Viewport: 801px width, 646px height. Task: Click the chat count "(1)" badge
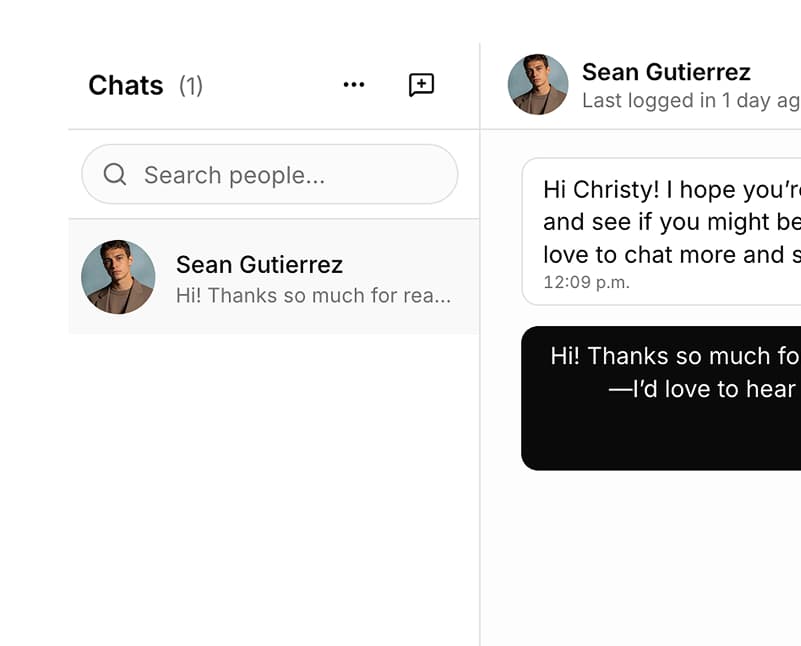pos(191,86)
